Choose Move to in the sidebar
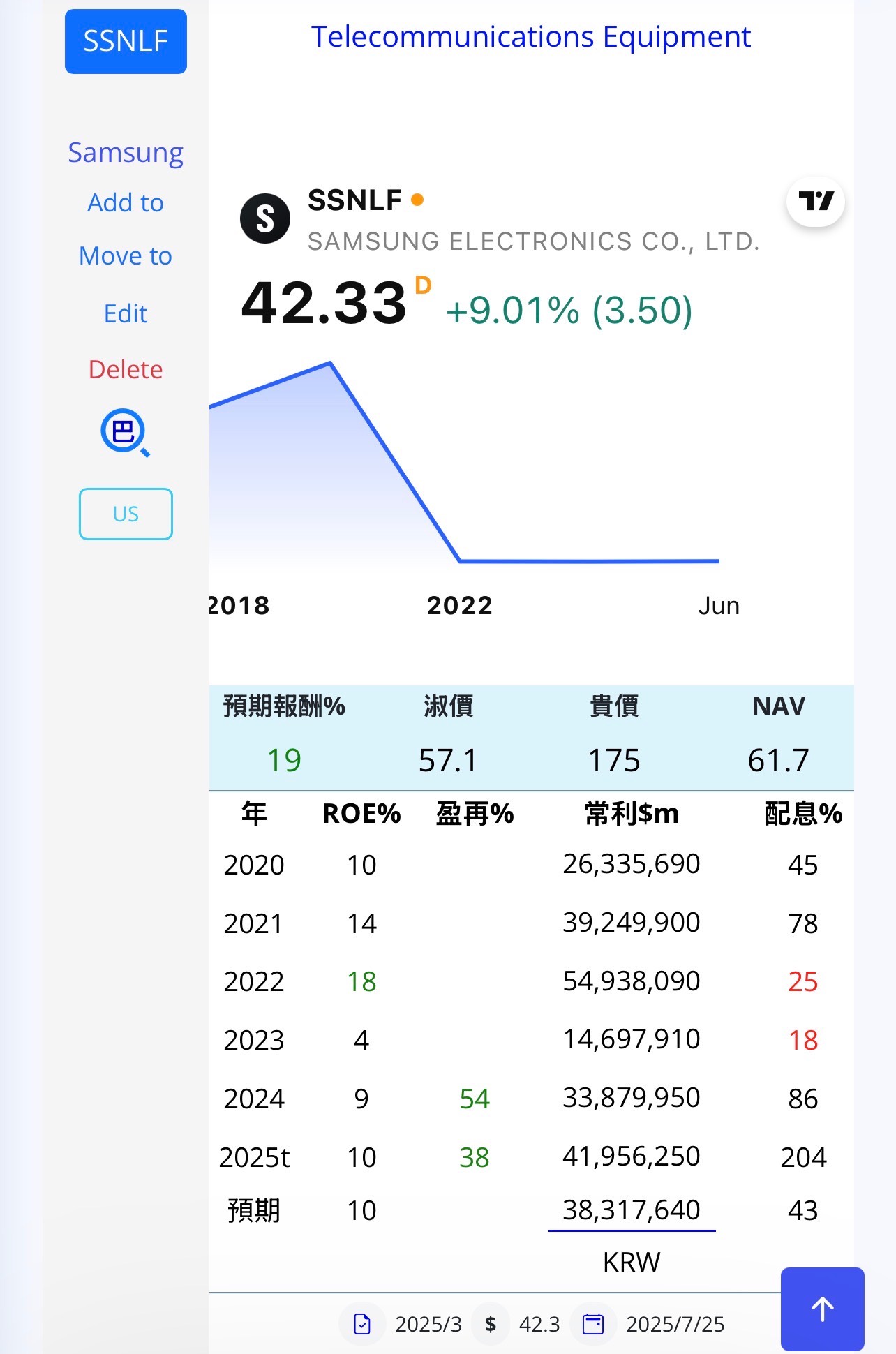Image resolution: width=896 pixels, height=1354 pixels. pyautogui.click(x=126, y=255)
